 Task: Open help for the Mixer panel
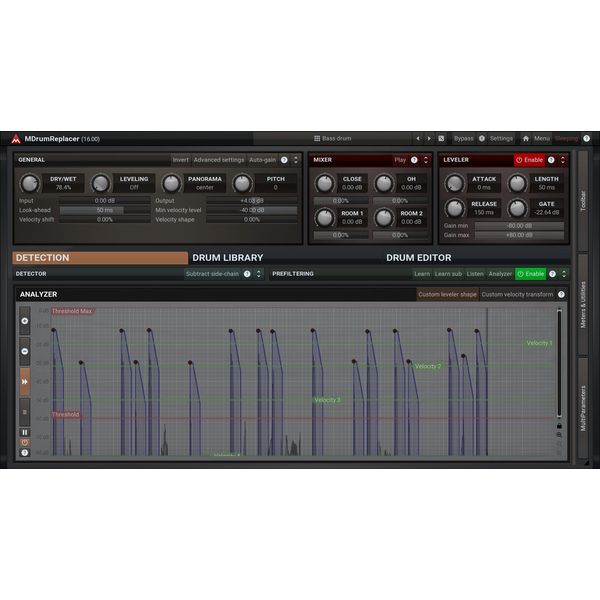click(x=414, y=160)
